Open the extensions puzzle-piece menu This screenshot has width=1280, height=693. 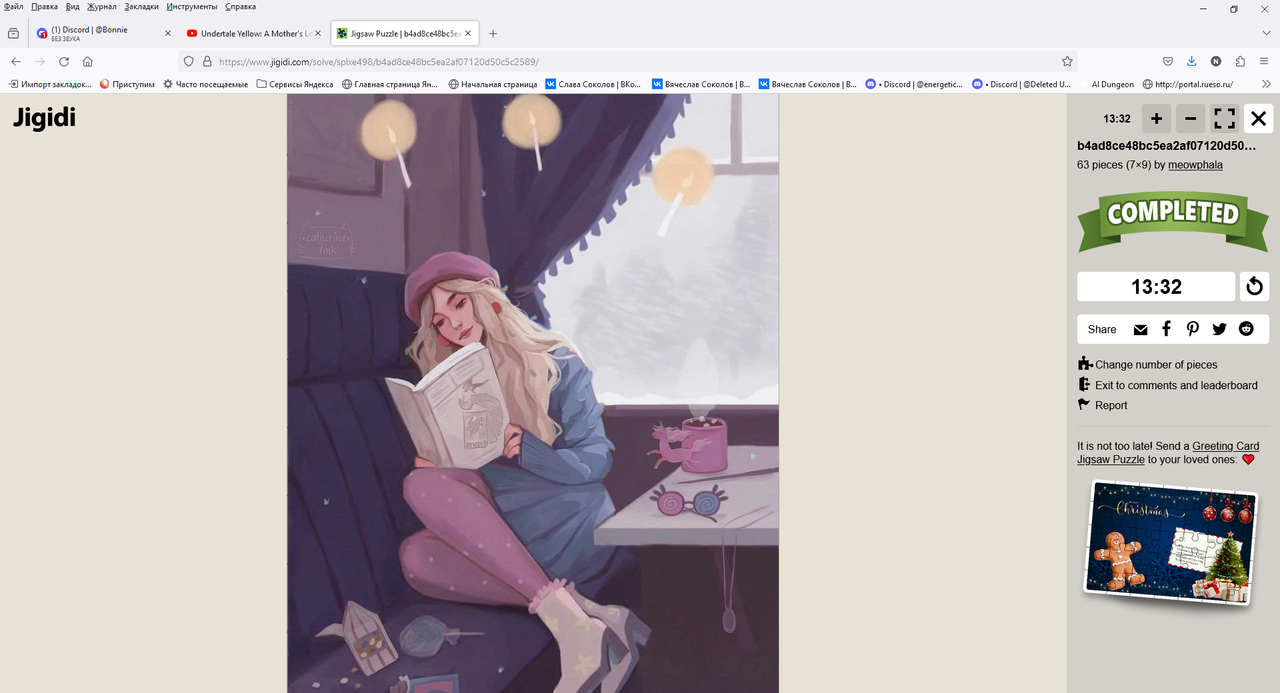tap(1240, 61)
